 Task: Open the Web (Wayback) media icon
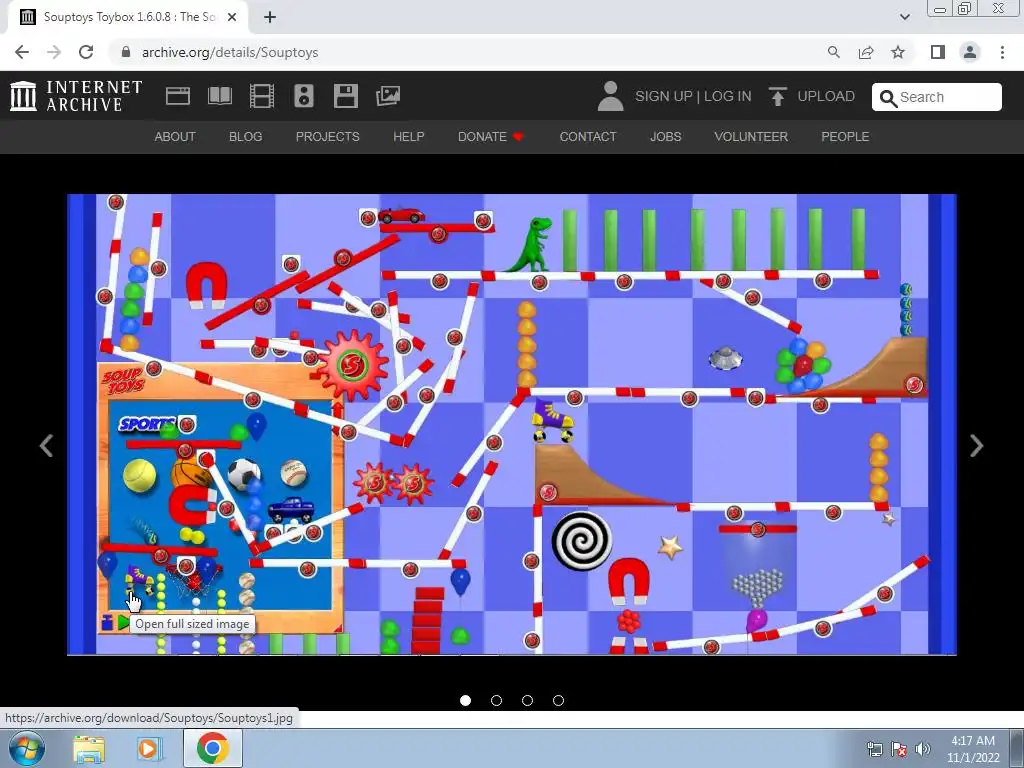[178, 96]
